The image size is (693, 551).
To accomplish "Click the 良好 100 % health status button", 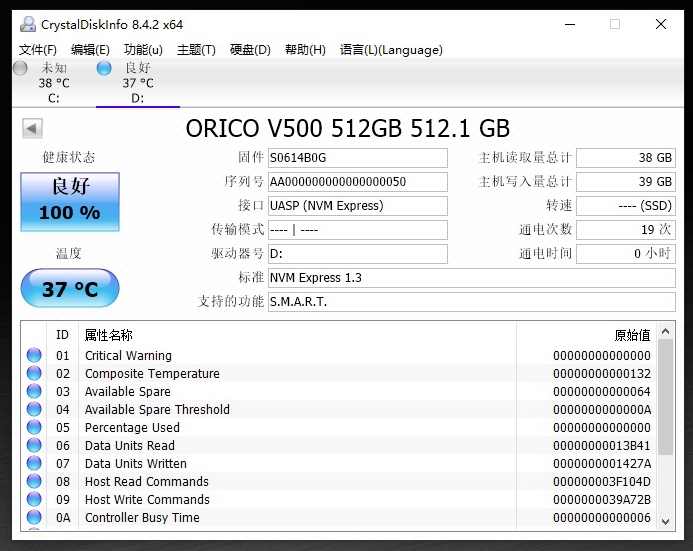I will tap(70, 202).
